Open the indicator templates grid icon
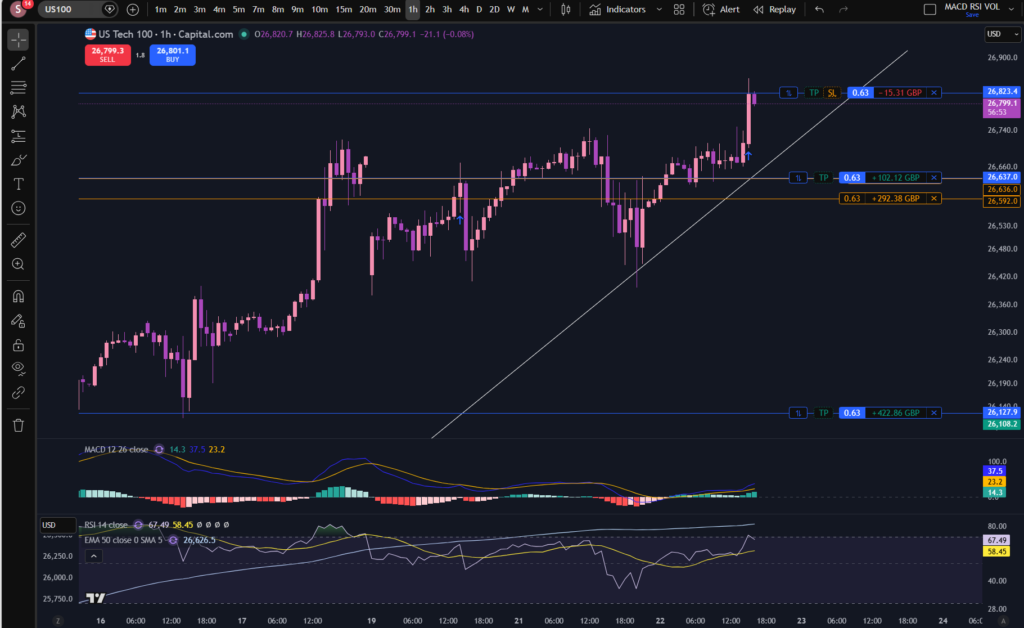The width and height of the screenshot is (1024, 628). coord(679,10)
